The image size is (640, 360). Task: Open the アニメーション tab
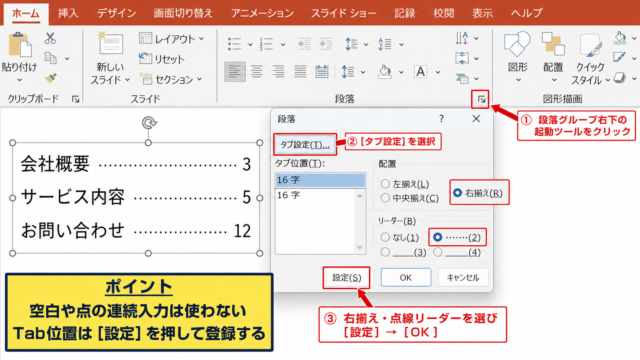262,13
